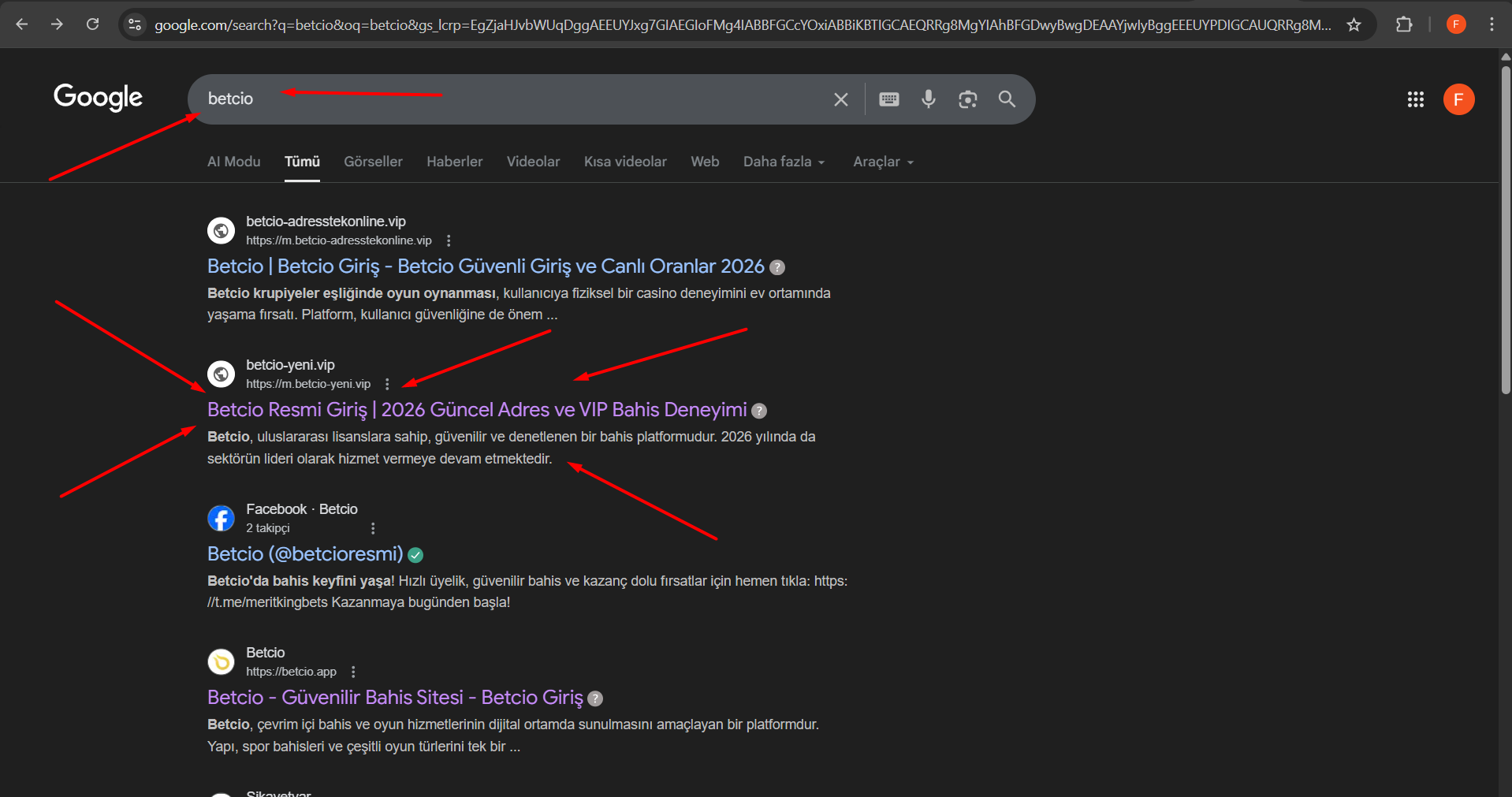Click the Facebook · Betcio source name
Viewport: 1512px width, 797px height.
click(302, 509)
